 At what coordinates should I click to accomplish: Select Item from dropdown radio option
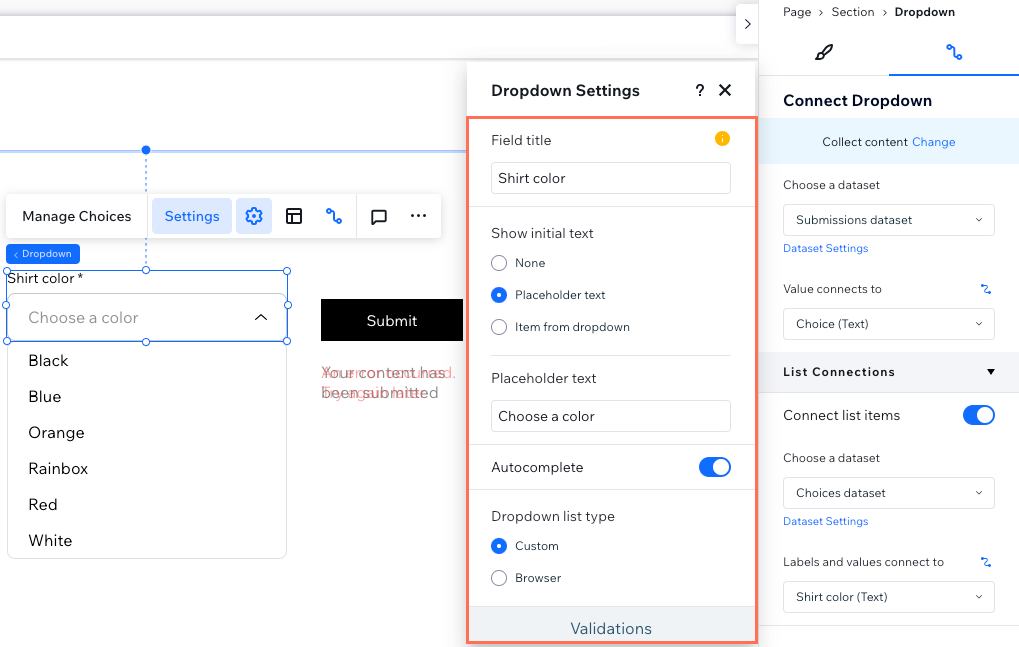(x=499, y=327)
